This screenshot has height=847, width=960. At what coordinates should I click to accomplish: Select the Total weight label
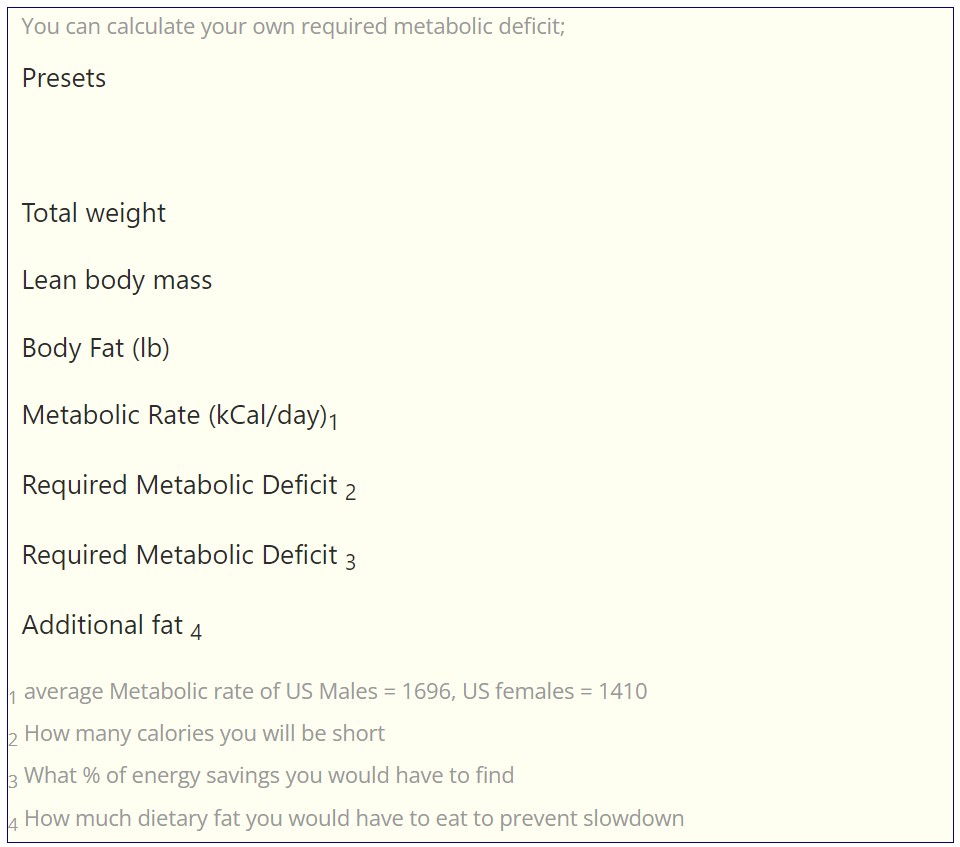(x=94, y=214)
